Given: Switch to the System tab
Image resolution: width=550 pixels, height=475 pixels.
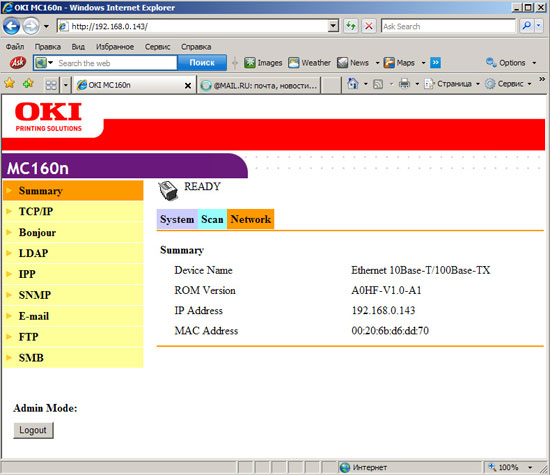Looking at the screenshot, I should 177,219.
